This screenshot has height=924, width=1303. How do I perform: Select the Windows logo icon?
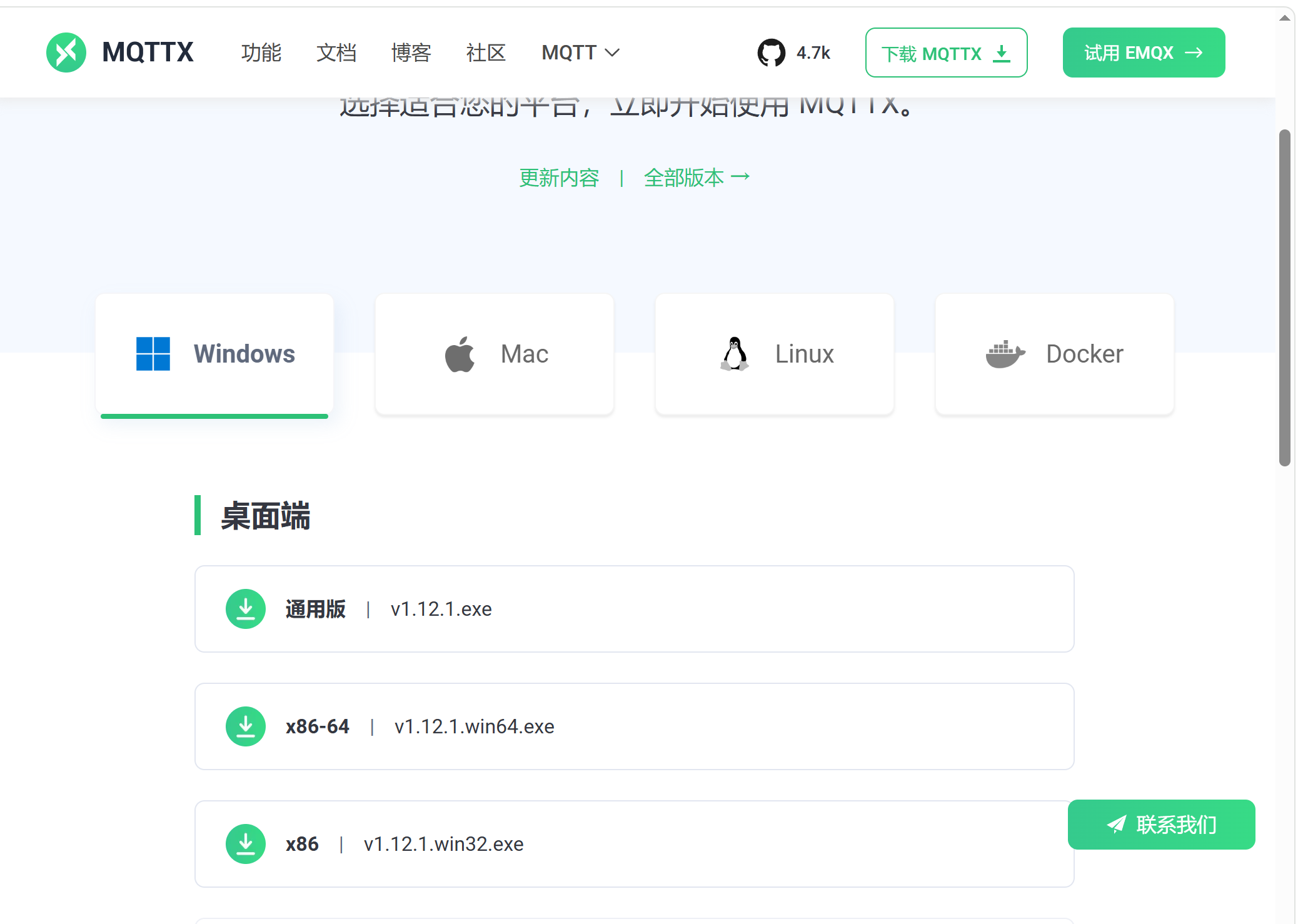(x=153, y=354)
